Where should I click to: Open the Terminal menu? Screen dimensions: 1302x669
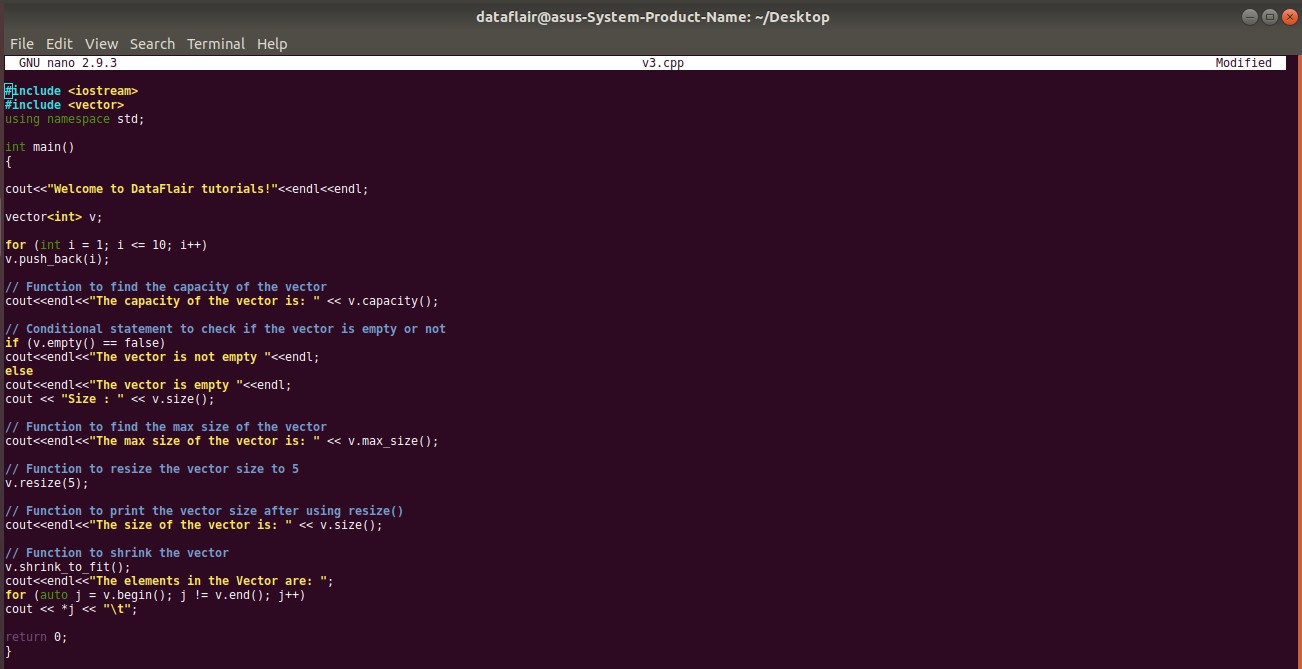tap(215, 43)
